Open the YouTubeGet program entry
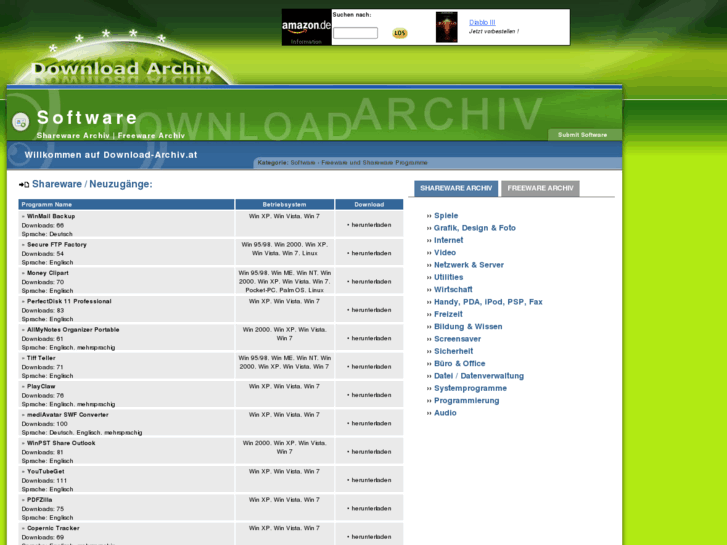 (x=45, y=471)
